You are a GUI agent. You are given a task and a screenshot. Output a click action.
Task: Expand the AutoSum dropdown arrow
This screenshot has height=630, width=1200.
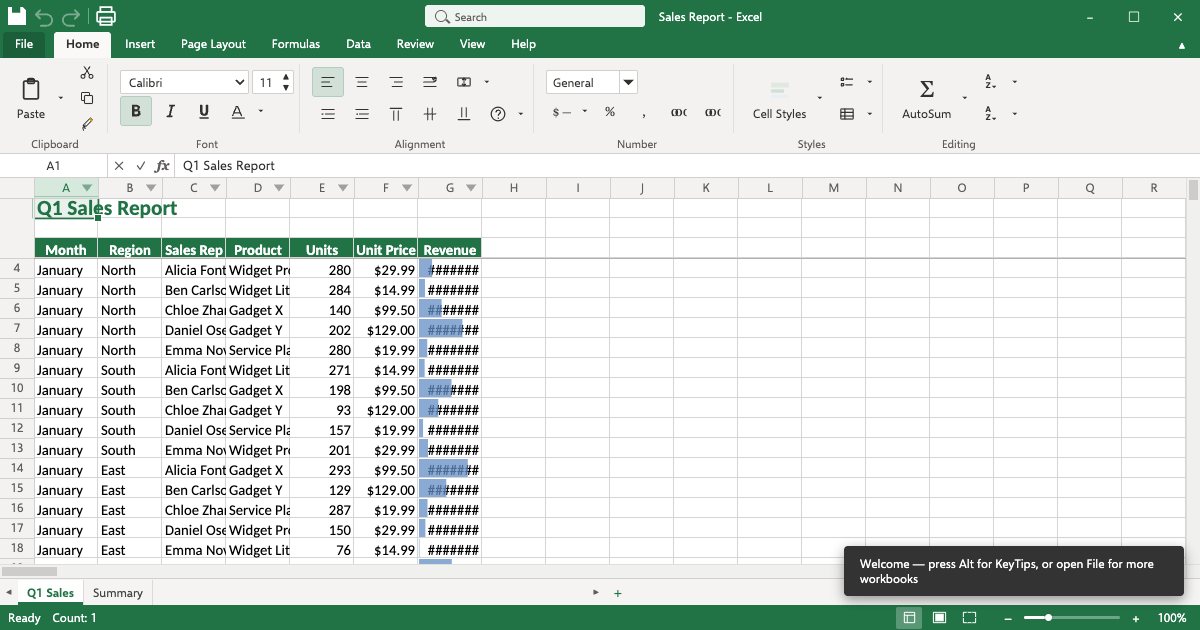point(965,98)
